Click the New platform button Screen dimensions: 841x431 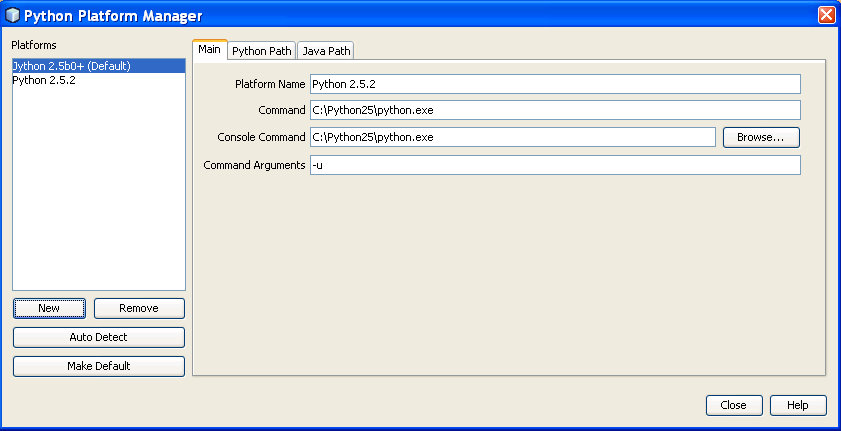pos(49,308)
